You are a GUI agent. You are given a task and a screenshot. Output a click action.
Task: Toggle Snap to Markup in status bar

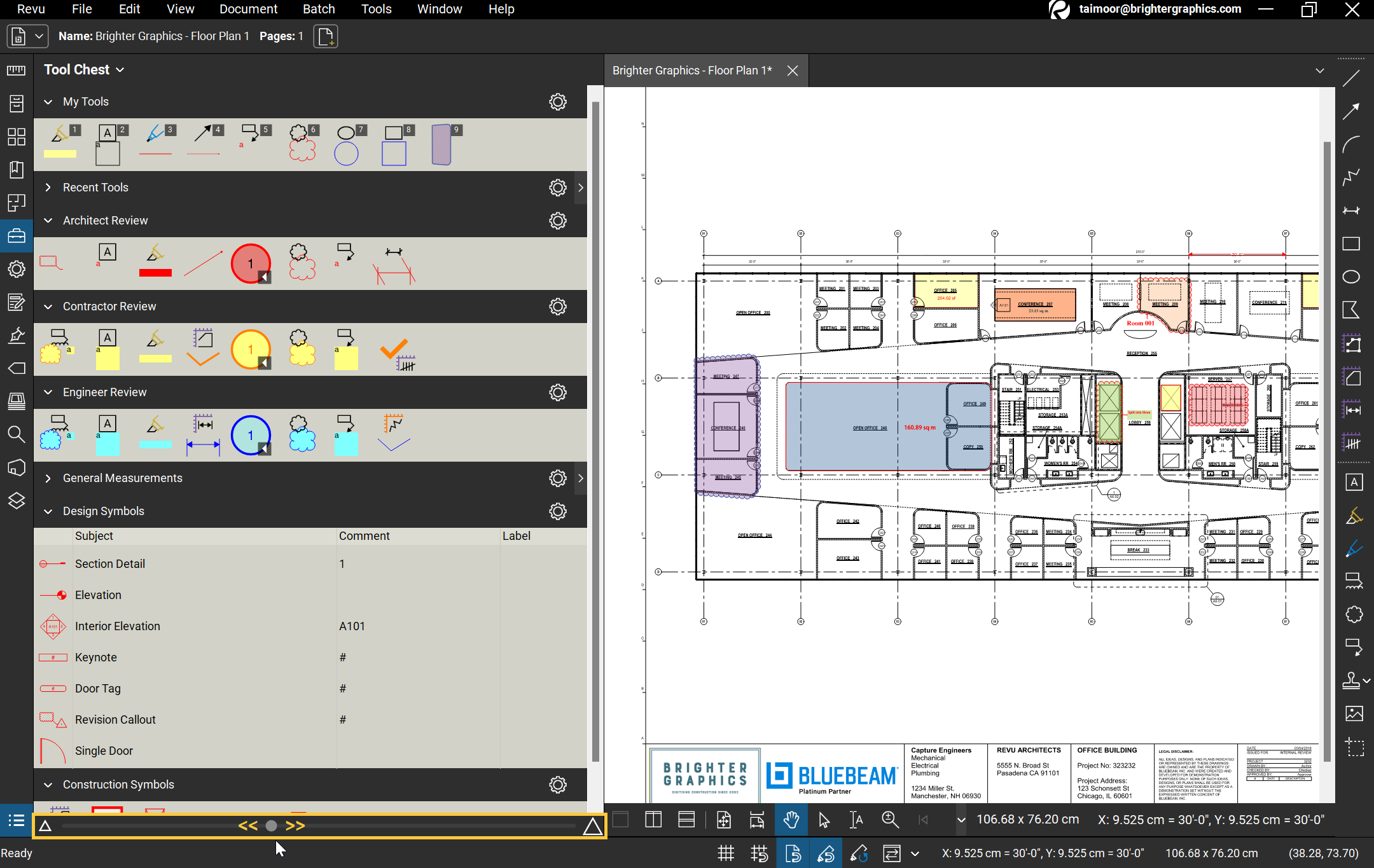pos(826,853)
